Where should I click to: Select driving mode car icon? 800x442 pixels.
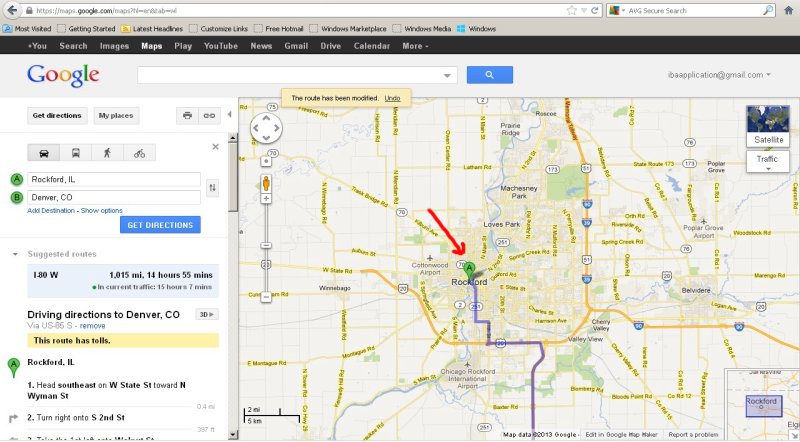43,153
